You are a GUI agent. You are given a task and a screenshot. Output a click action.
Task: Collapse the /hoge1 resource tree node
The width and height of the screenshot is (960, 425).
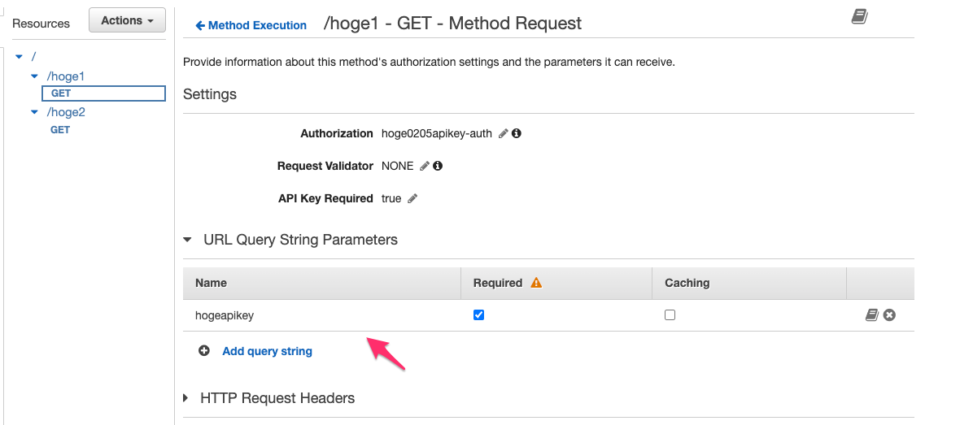pyautogui.click(x=35, y=76)
